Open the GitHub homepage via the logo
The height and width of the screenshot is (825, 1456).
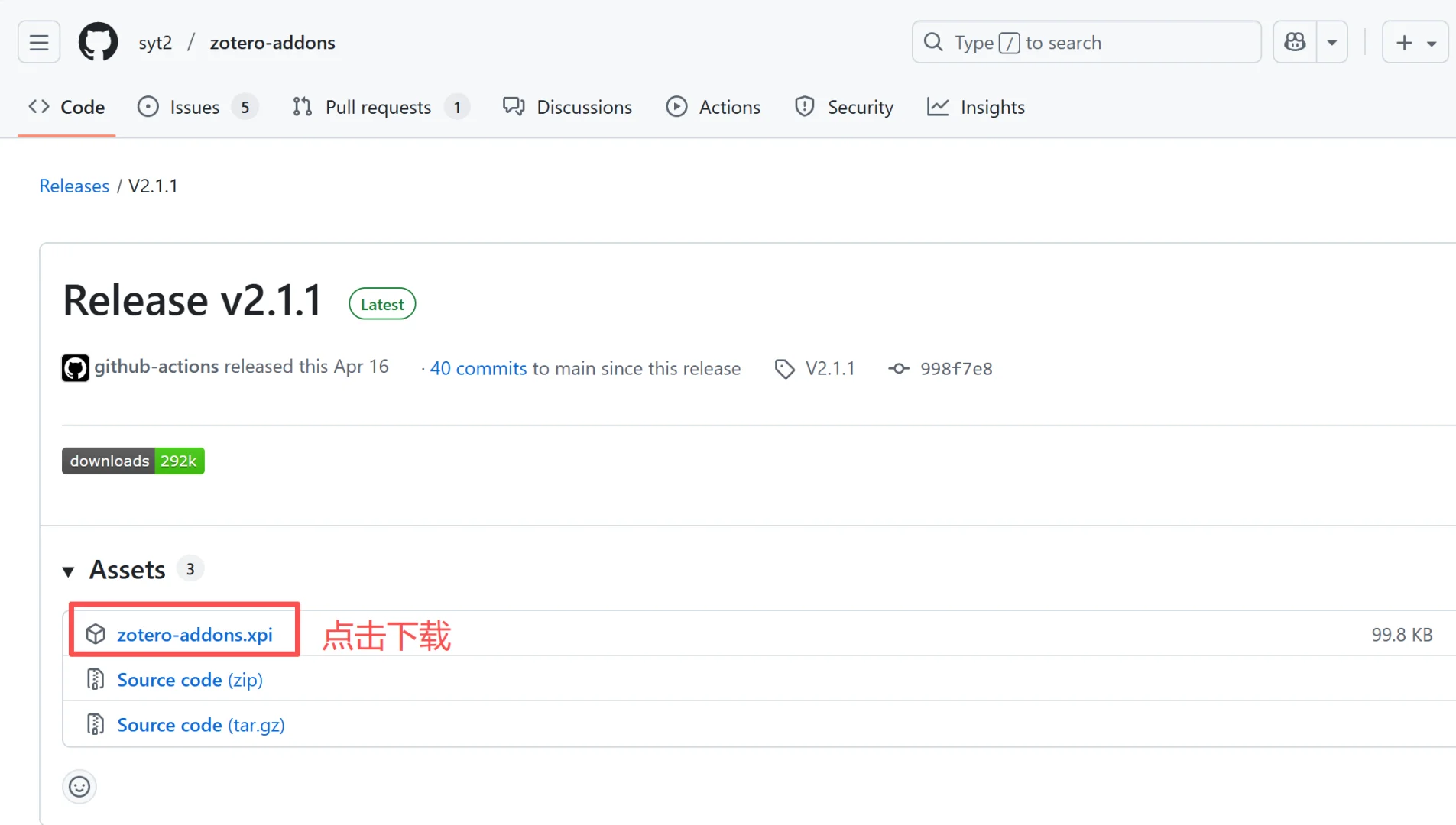coord(98,42)
